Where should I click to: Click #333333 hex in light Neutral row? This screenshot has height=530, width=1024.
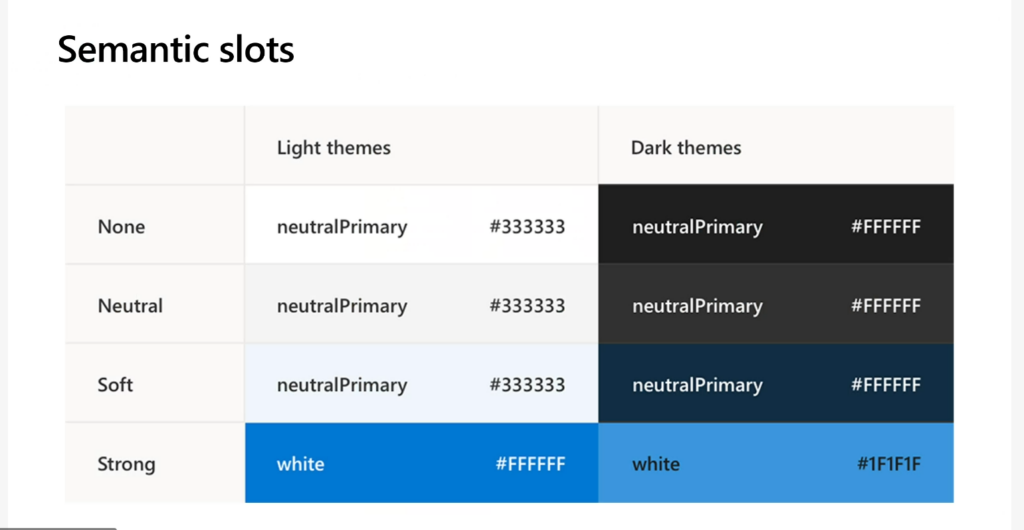point(527,306)
